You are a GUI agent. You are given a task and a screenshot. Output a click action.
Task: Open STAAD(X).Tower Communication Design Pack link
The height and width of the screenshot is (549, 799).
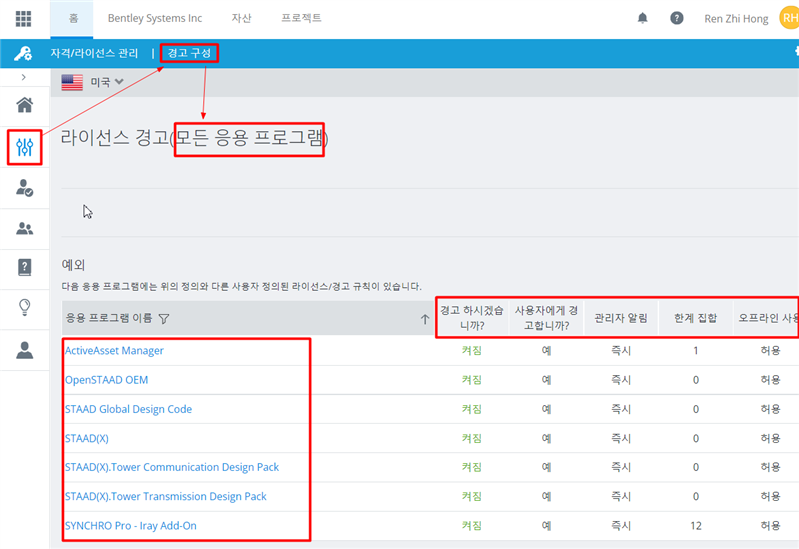pos(172,467)
